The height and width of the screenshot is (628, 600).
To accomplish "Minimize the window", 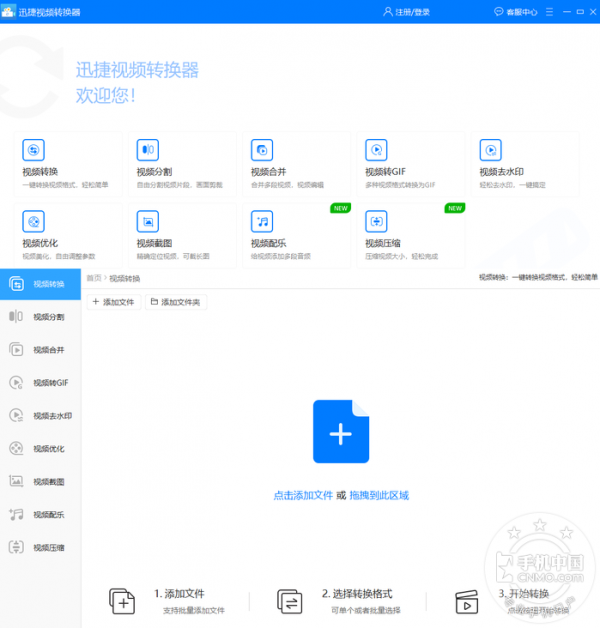I will (567, 12).
